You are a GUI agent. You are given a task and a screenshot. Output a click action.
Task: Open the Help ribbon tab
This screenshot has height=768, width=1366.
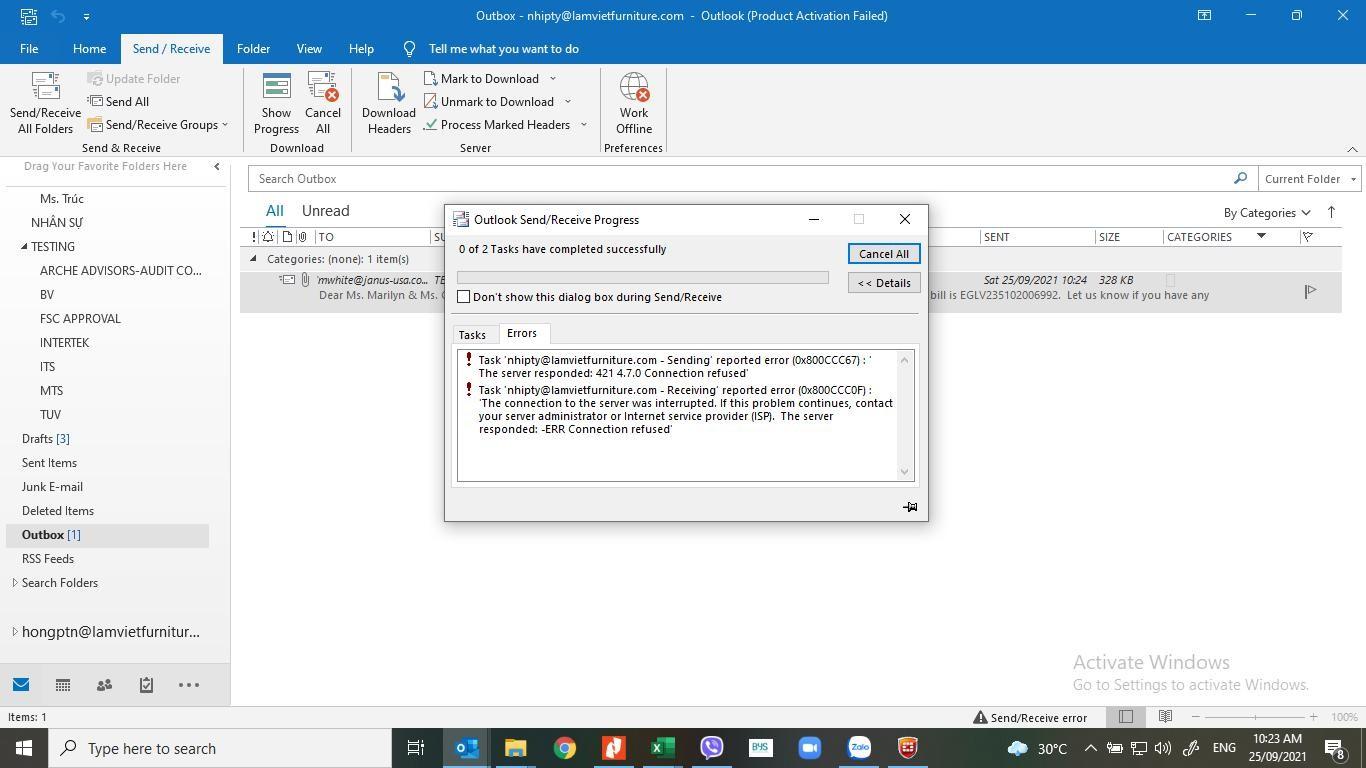(x=361, y=48)
